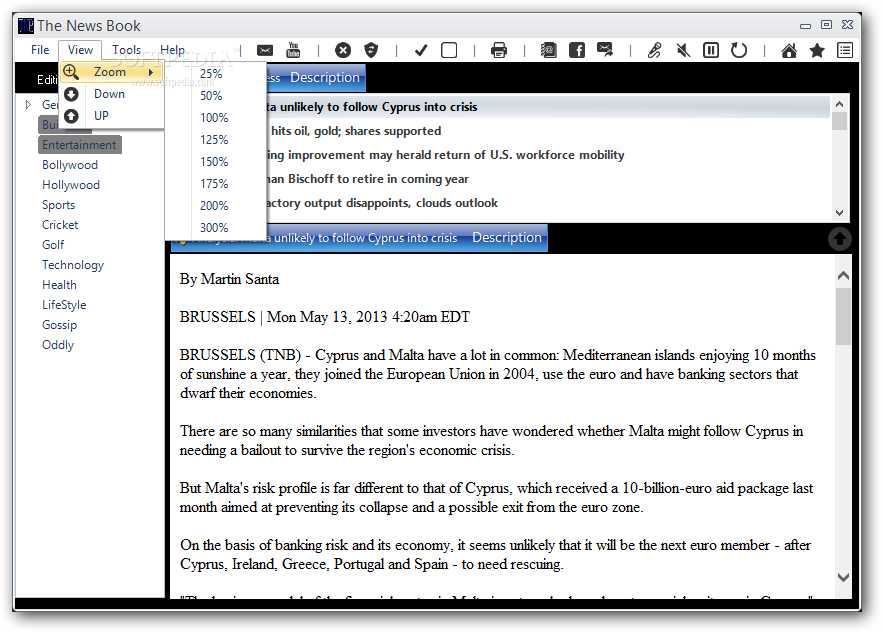
Task: Click the Description tab above the article
Action: (x=507, y=237)
